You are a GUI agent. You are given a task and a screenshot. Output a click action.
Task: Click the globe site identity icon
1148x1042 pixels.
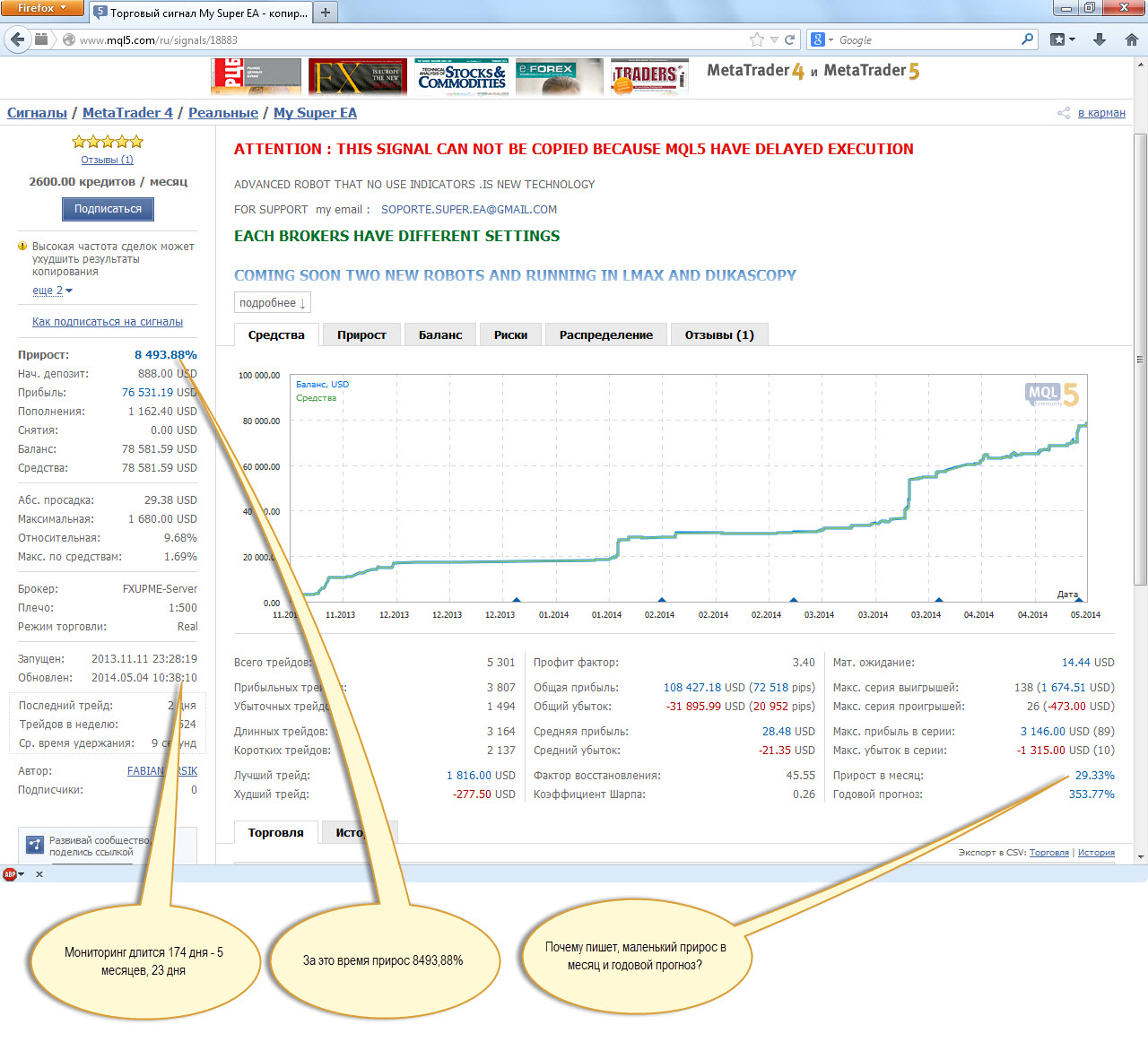tap(68, 39)
